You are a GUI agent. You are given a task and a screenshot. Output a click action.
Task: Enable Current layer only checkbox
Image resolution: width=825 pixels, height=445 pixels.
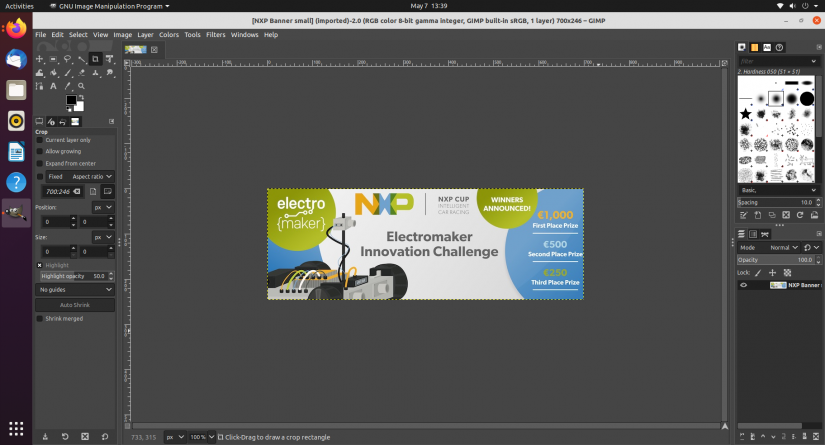point(39,140)
